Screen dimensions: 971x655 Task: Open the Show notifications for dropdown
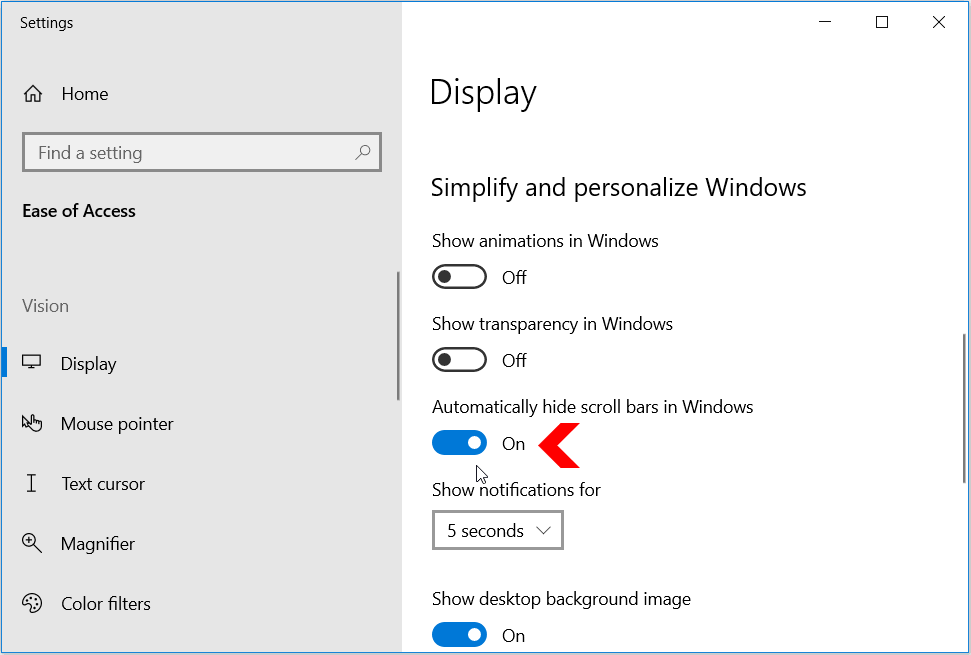tap(498, 530)
